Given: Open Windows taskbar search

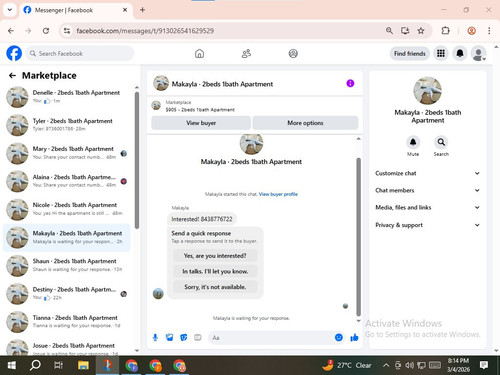Looking at the screenshot, I should coord(35,365).
